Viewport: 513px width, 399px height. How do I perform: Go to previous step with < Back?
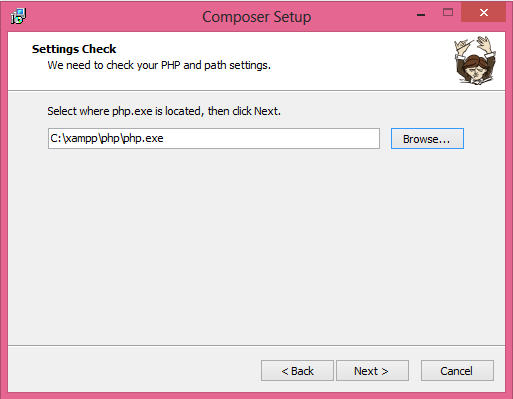(x=297, y=371)
